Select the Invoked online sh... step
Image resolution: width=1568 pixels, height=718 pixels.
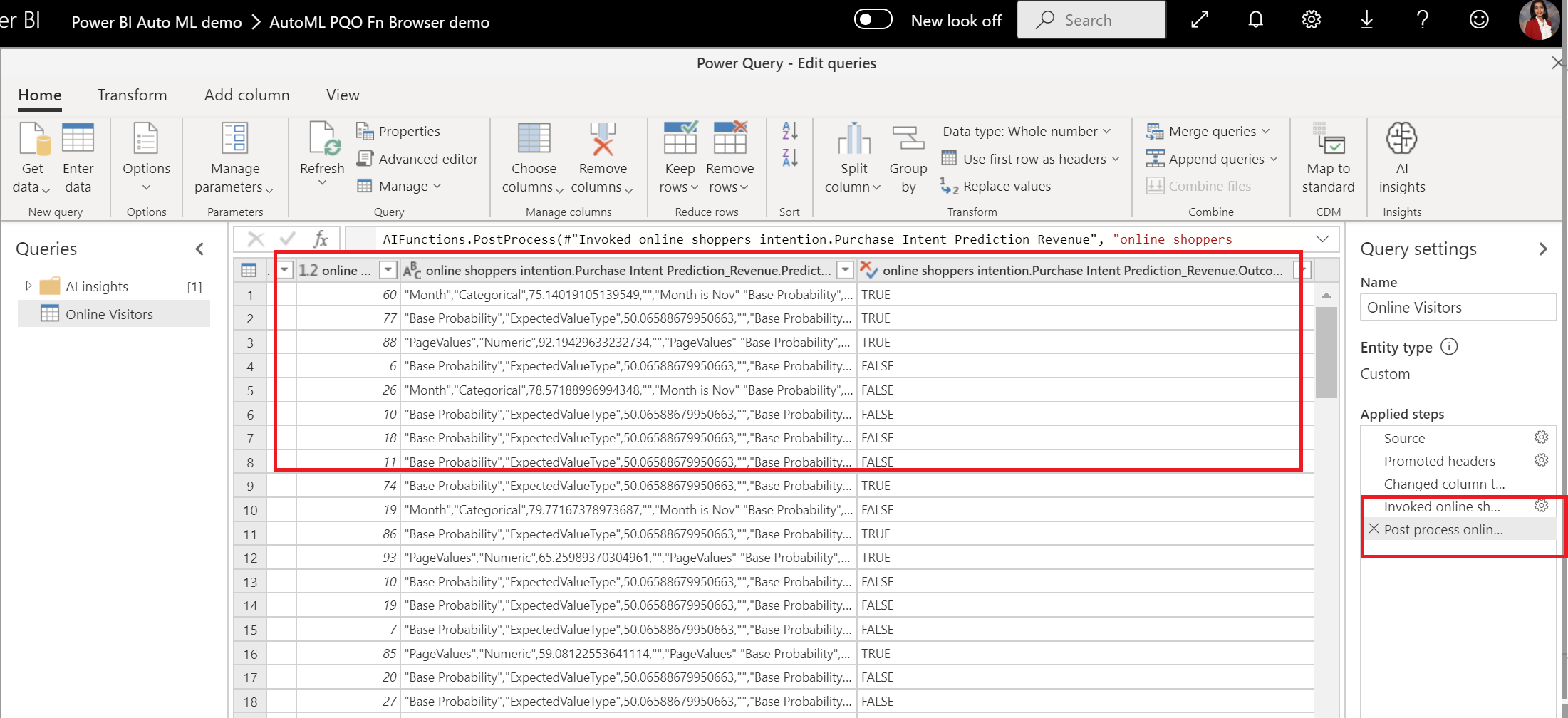[x=1442, y=506]
